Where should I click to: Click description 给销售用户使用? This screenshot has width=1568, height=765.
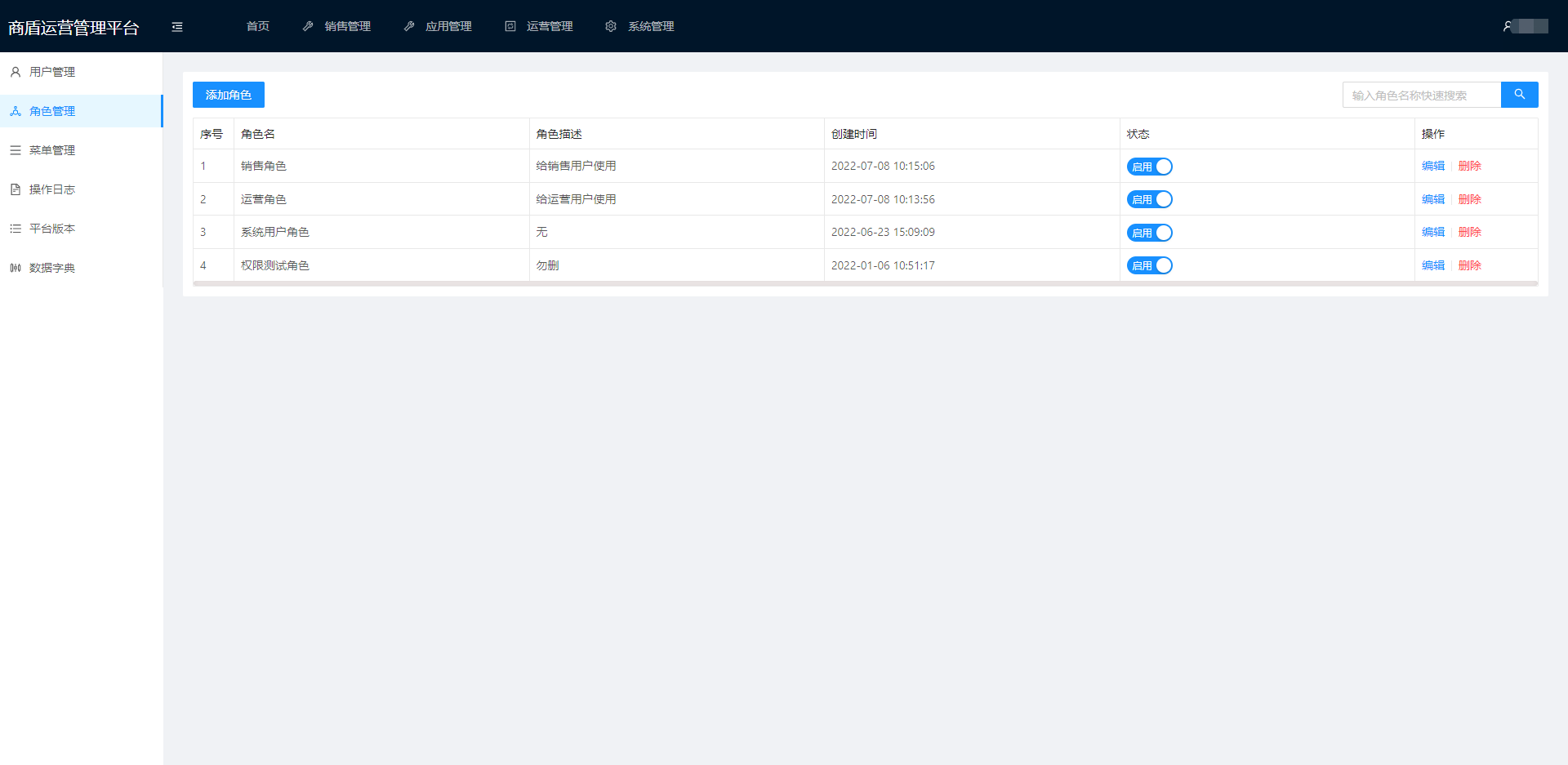pos(576,166)
